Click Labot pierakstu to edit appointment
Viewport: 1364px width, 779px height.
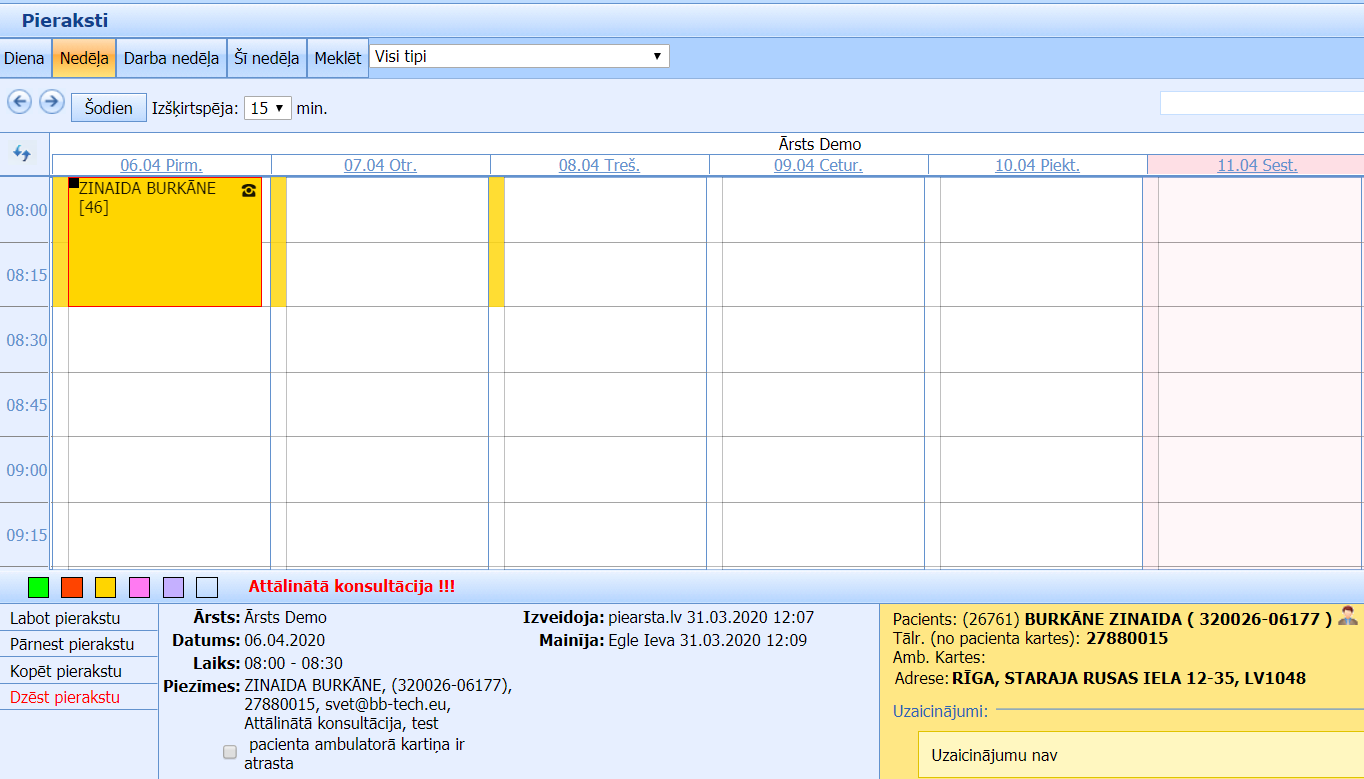tap(65, 617)
